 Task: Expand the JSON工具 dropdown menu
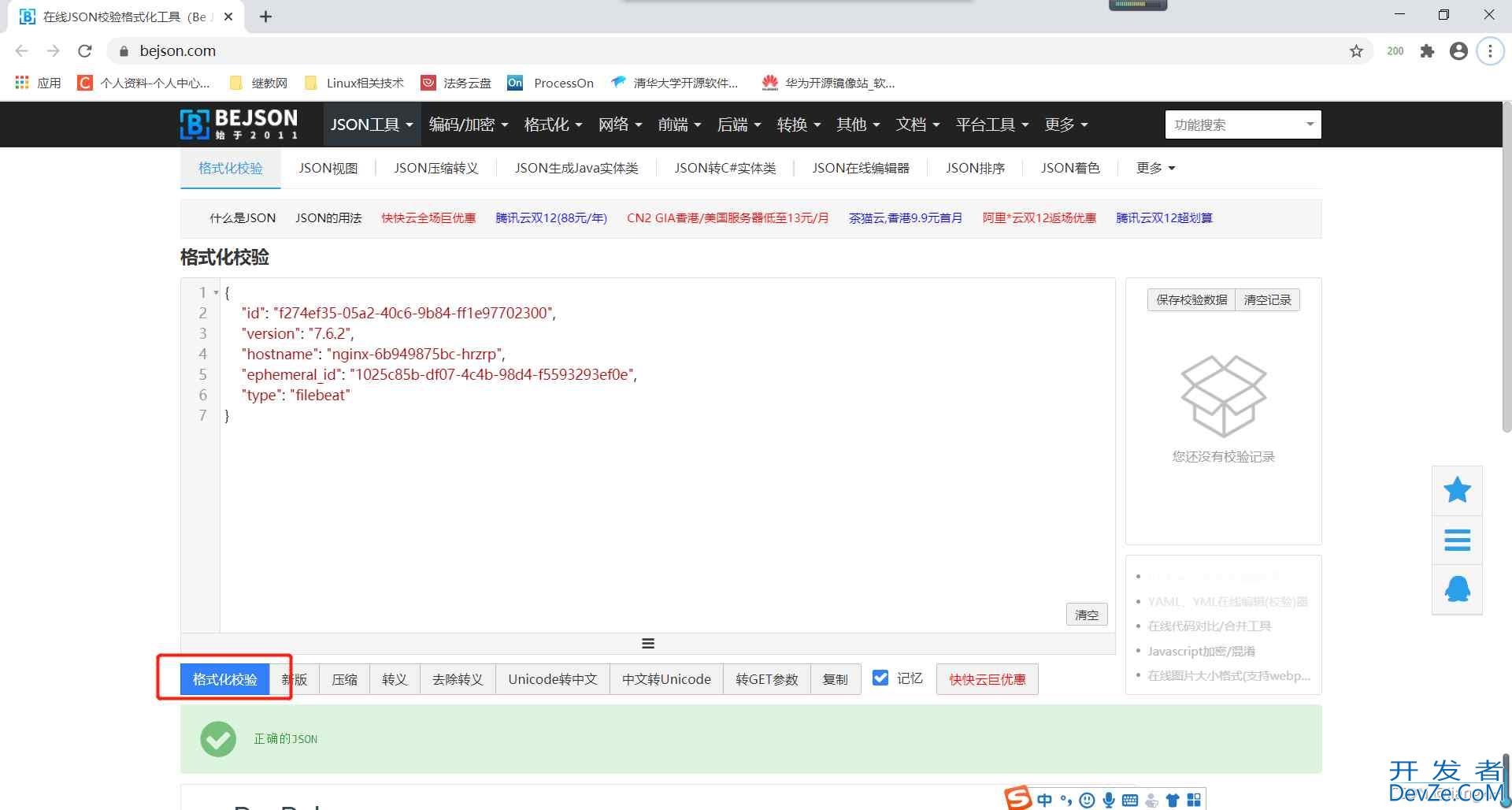tap(372, 124)
